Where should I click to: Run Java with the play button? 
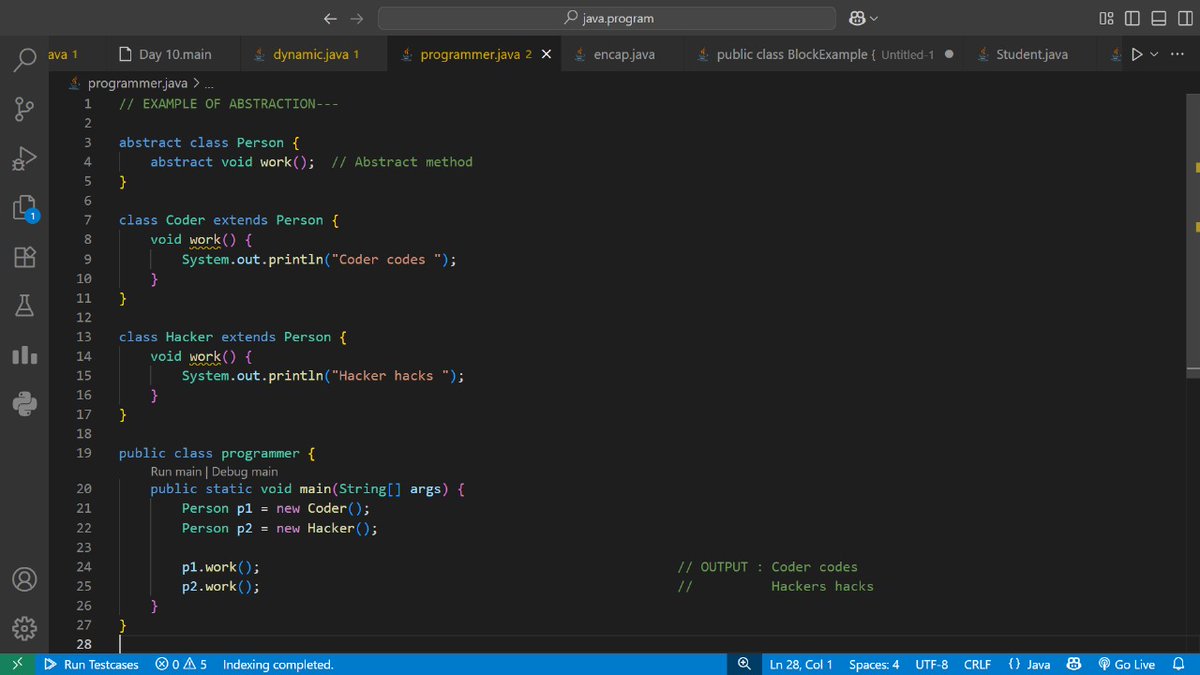(x=1137, y=54)
